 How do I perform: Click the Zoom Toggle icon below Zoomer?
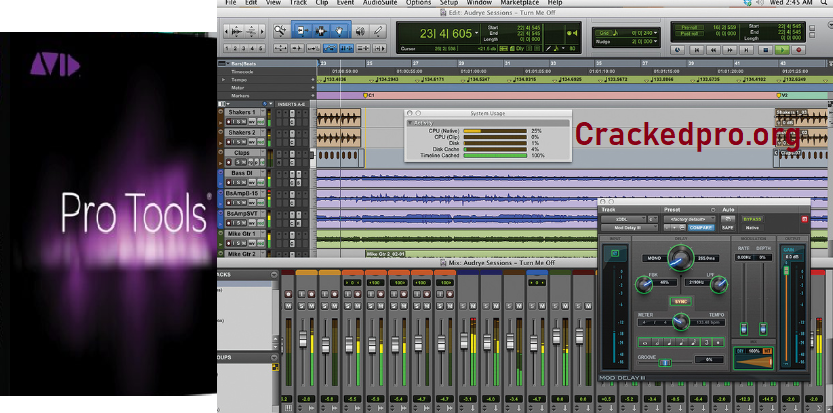tap(280, 48)
